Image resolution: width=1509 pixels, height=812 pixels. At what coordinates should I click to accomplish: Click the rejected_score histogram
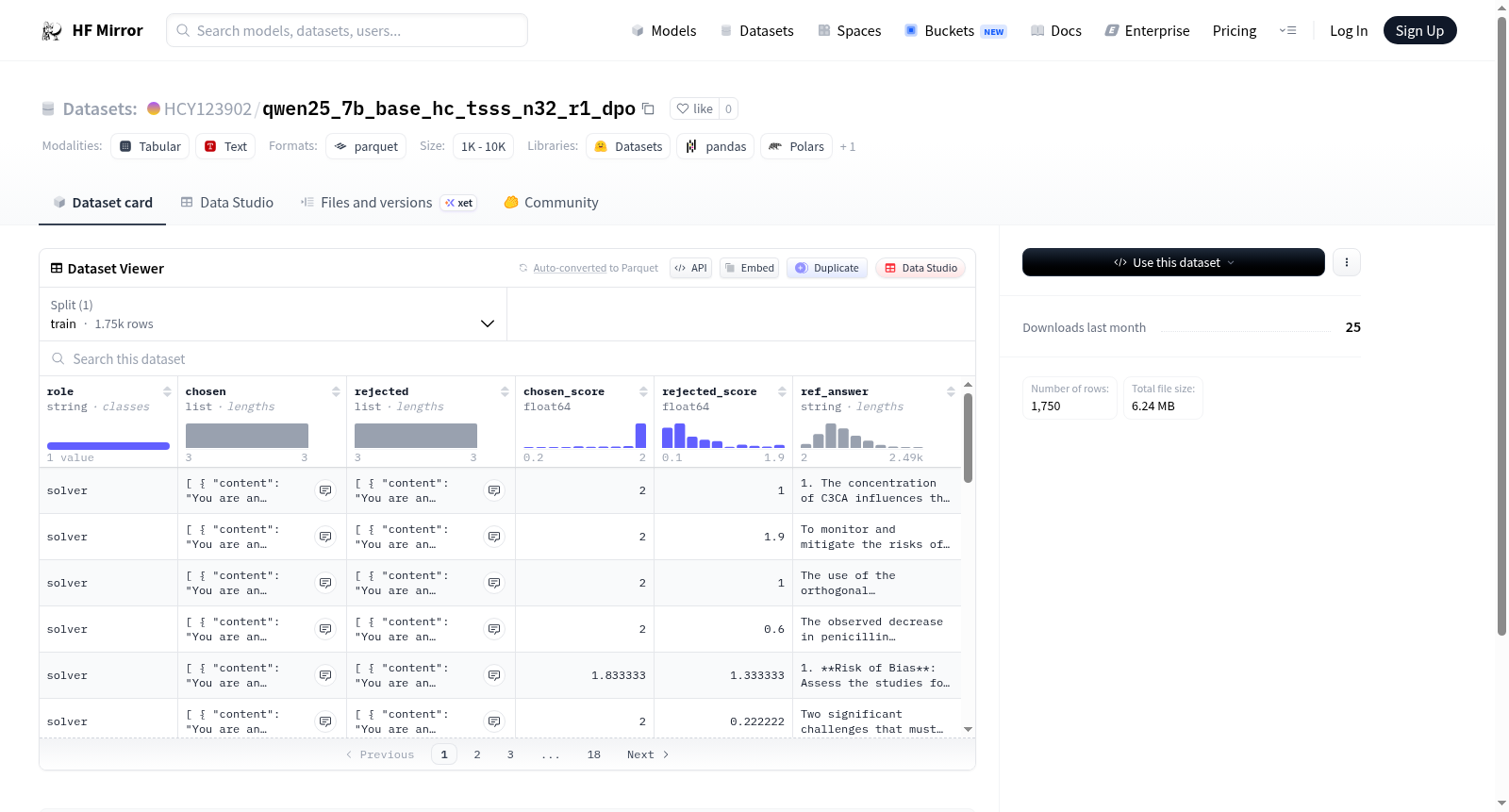723,436
